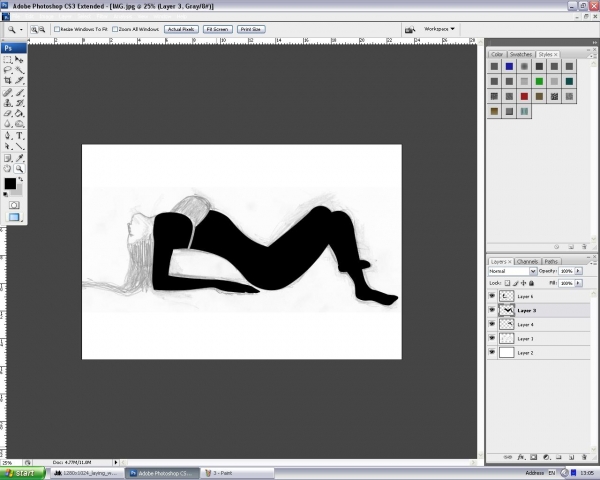Viewport: 600px width, 480px height.
Task: Toggle Lock transparent pixels
Action: tap(507, 283)
